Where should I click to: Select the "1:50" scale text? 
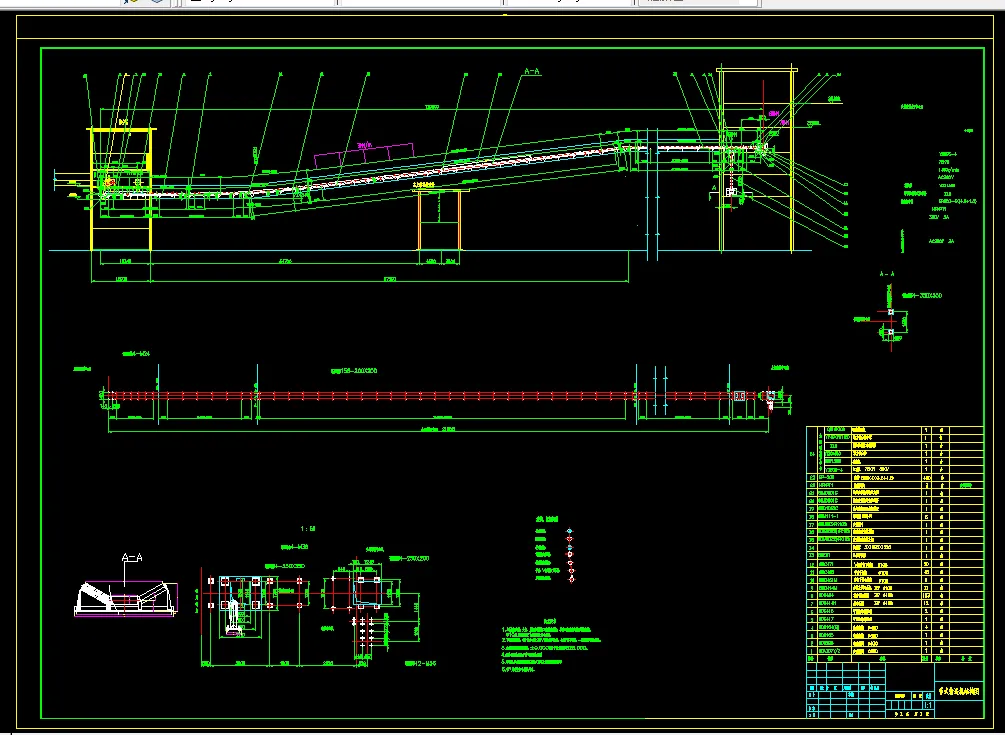tap(308, 529)
